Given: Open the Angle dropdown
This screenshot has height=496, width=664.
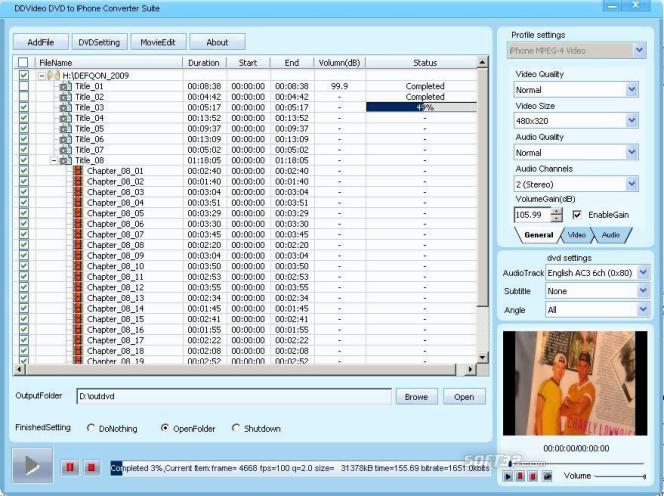Looking at the screenshot, I should (x=643, y=310).
